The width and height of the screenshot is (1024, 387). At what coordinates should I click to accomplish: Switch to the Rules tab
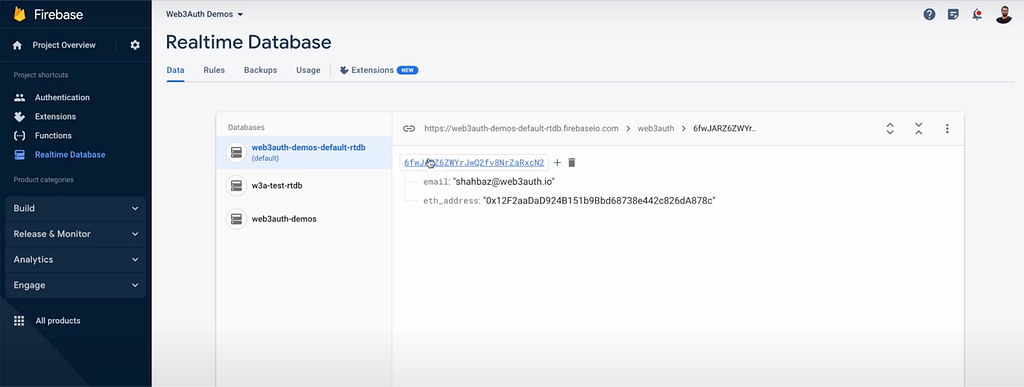click(214, 70)
